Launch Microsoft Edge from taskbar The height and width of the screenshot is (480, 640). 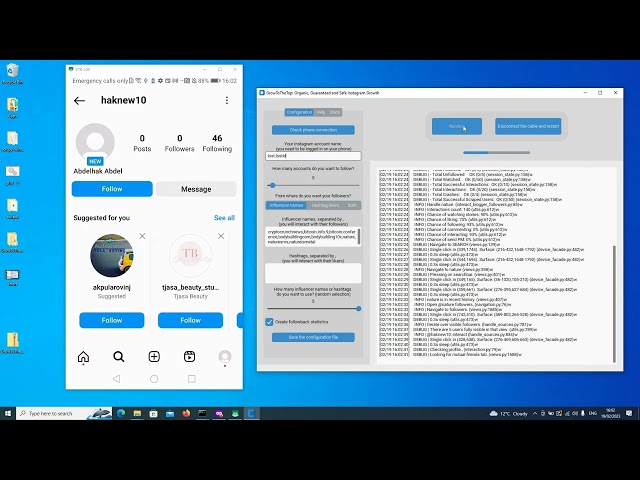point(121,413)
